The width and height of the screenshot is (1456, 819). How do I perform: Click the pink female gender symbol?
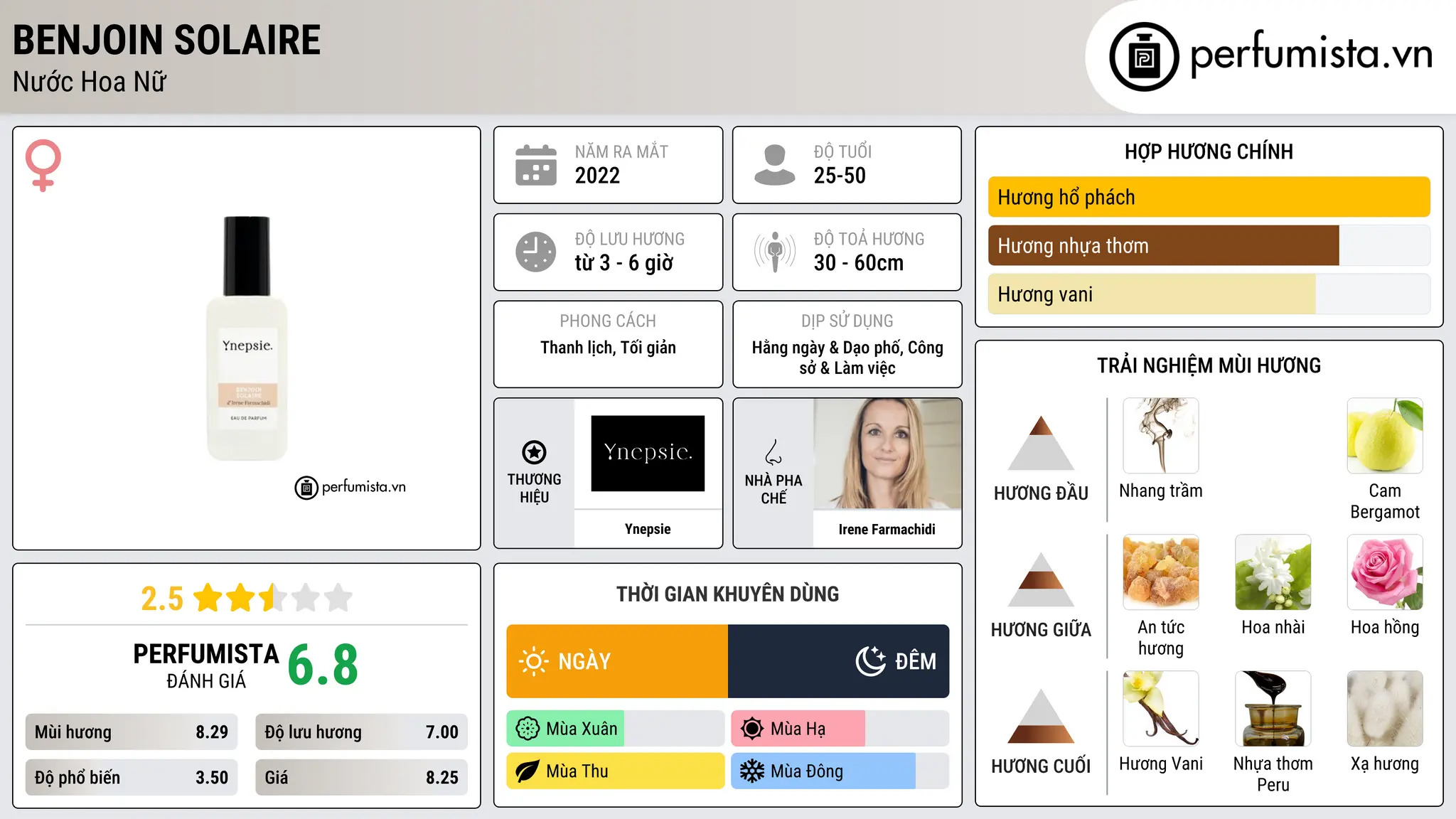pyautogui.click(x=43, y=165)
